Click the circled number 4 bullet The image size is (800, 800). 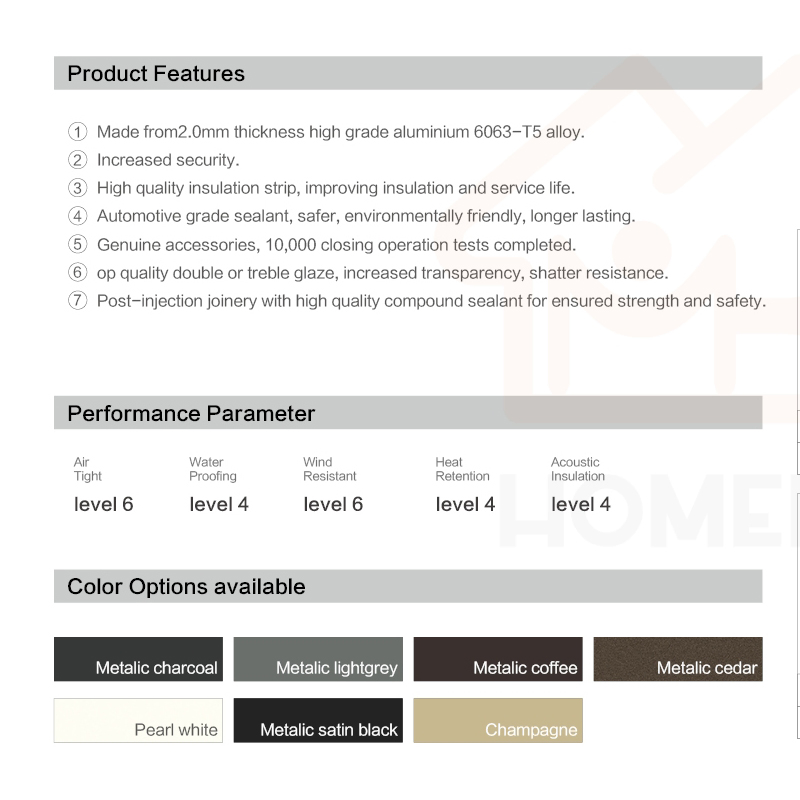(x=77, y=216)
